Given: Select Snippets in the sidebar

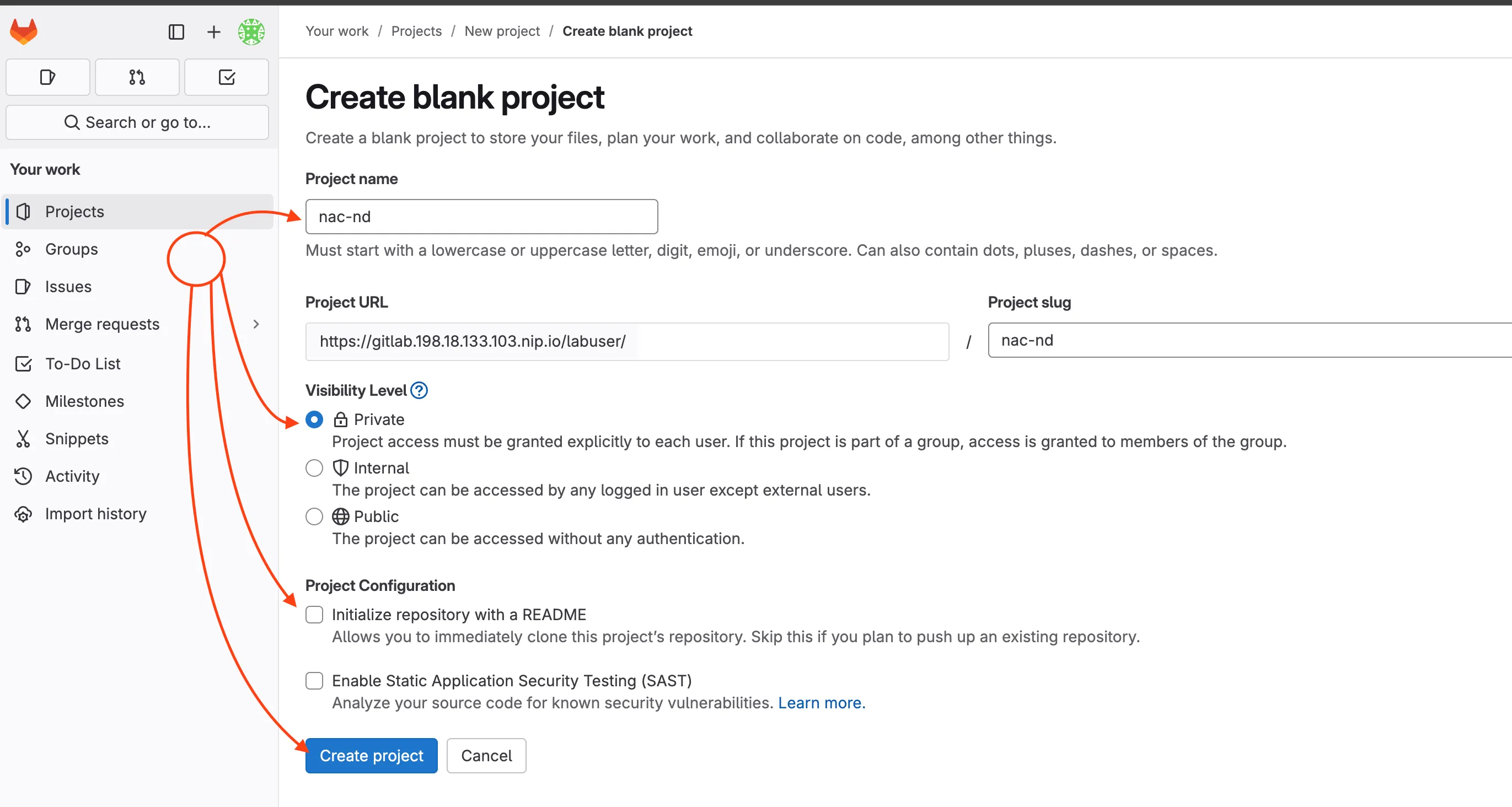Looking at the screenshot, I should [x=77, y=438].
